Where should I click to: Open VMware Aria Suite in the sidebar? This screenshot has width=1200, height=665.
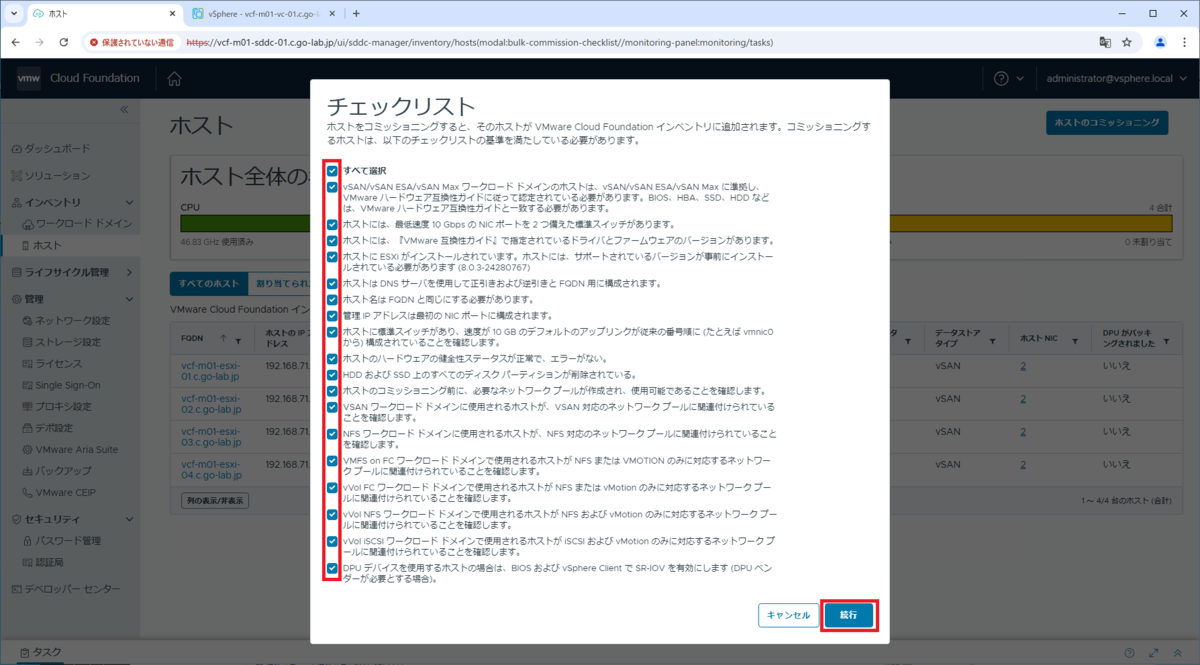[76, 450]
